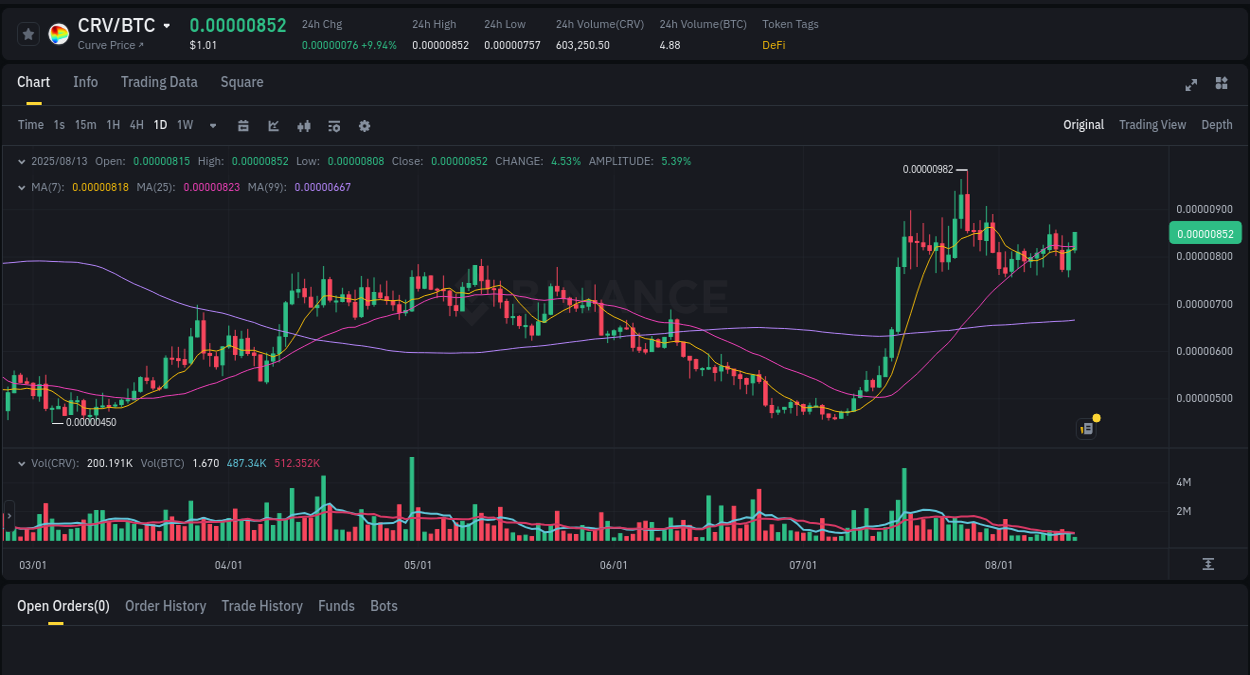
Task: Switch chart to Trading View mode
Action: (1152, 125)
